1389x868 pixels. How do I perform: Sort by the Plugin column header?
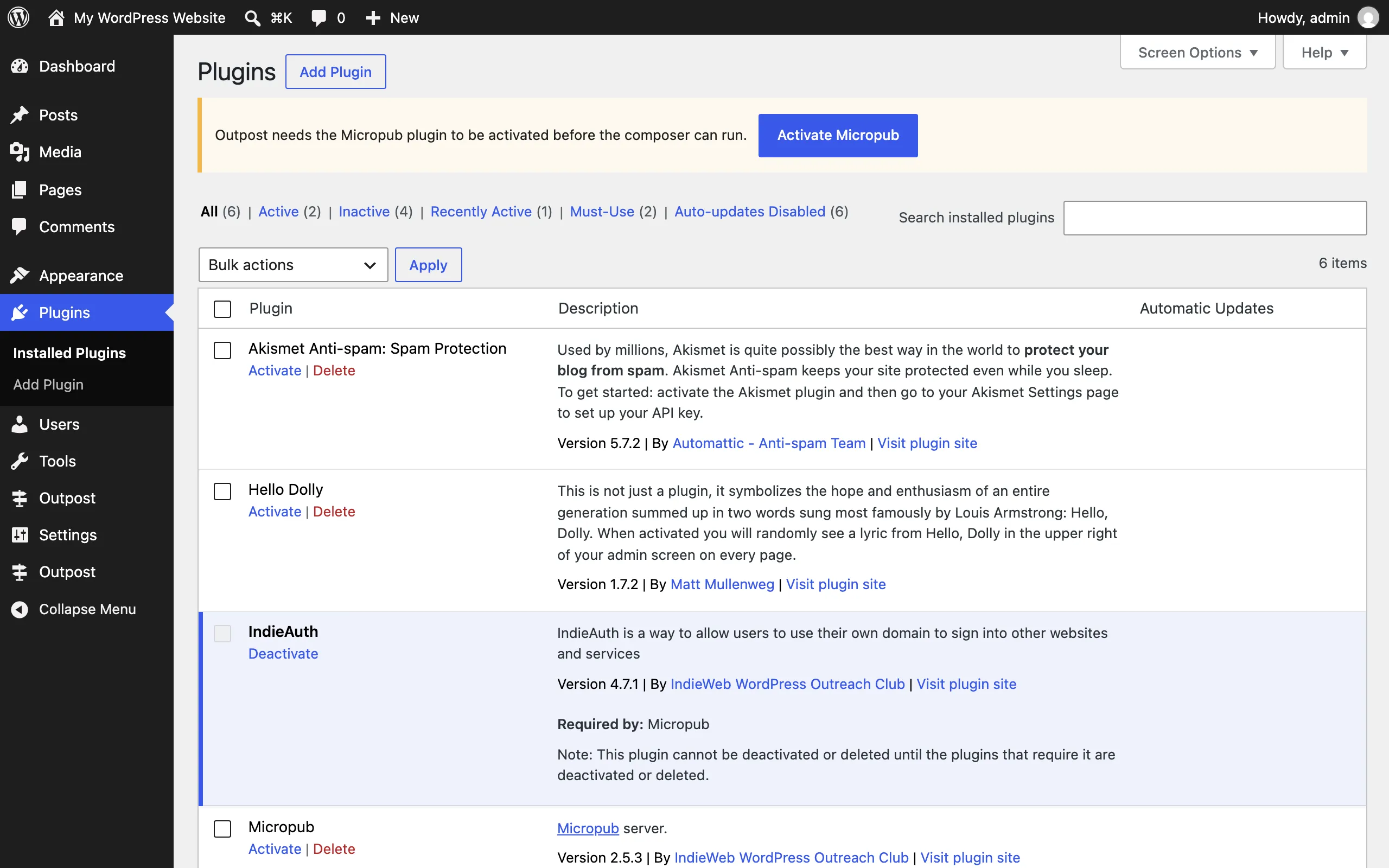[271, 308]
